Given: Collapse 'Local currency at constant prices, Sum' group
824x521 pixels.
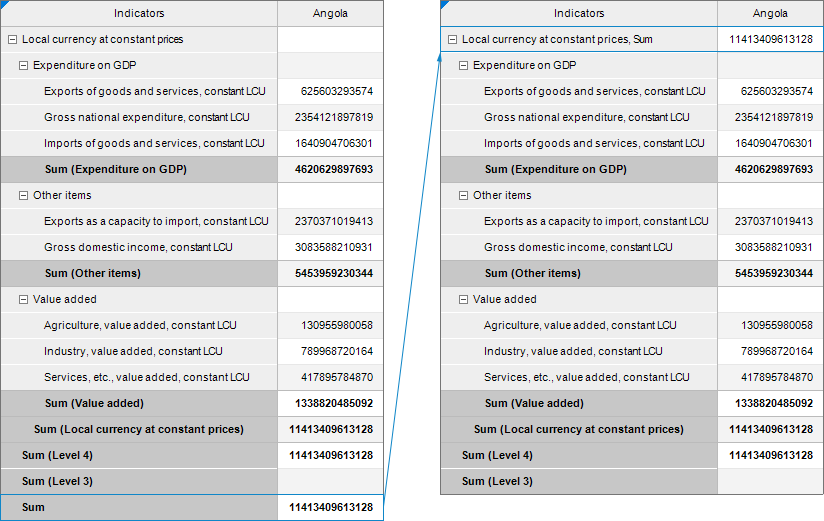Looking at the screenshot, I should [452, 40].
